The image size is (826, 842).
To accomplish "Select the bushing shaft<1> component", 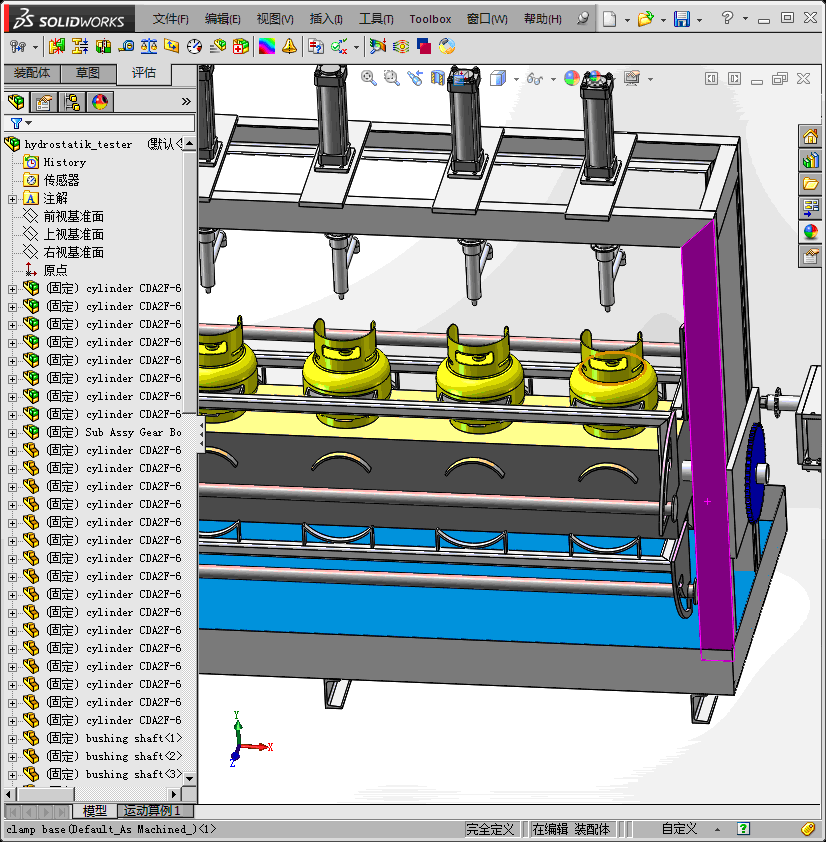I will tap(133, 739).
